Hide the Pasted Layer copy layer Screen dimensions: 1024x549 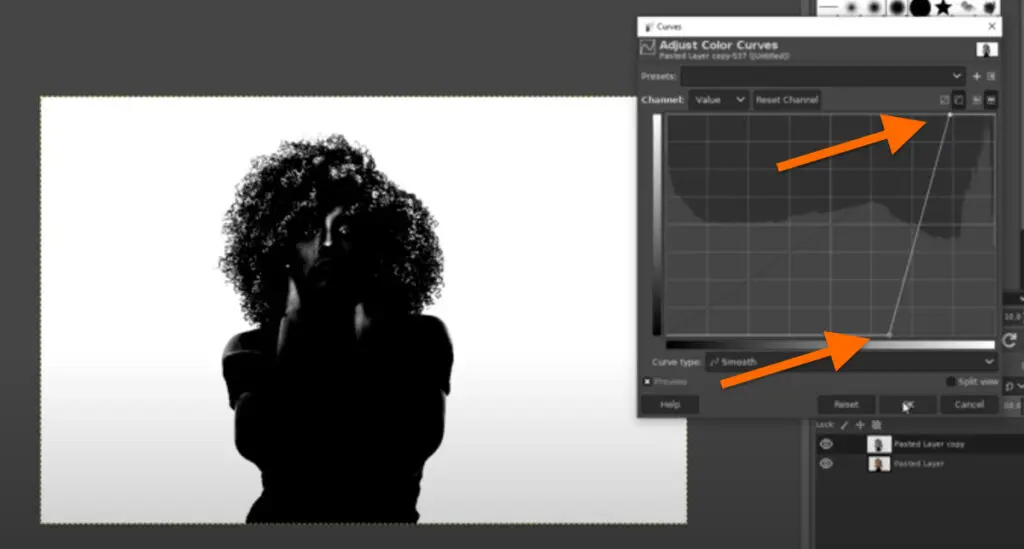(x=826, y=444)
